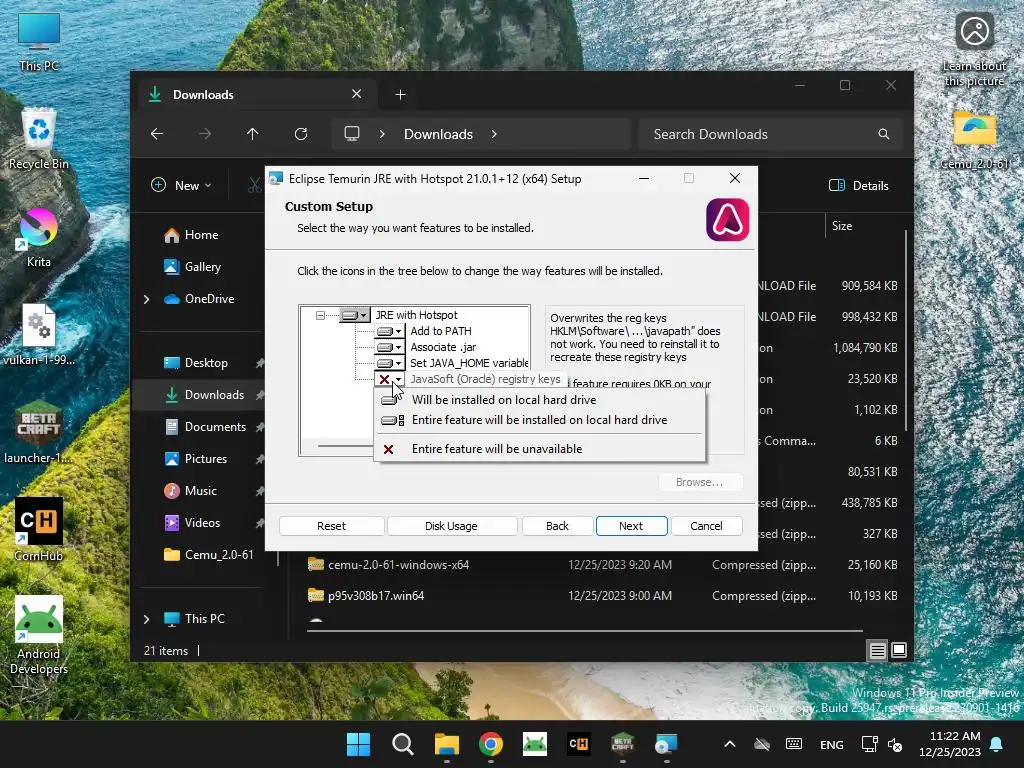This screenshot has height=768, width=1024.
Task: Switch to large thumbnails view icon
Action: 899,650
